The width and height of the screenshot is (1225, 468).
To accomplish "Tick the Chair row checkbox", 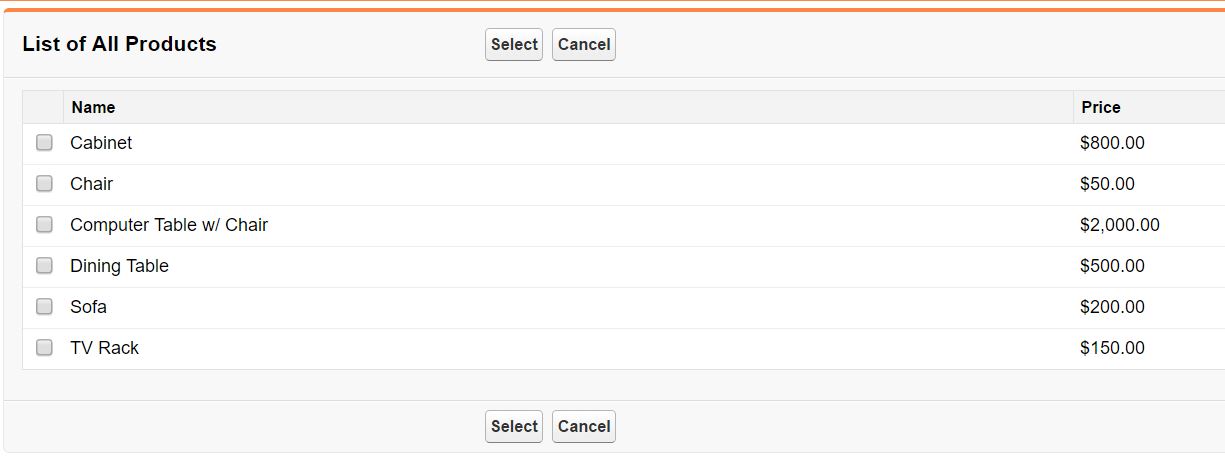I will click(x=44, y=184).
